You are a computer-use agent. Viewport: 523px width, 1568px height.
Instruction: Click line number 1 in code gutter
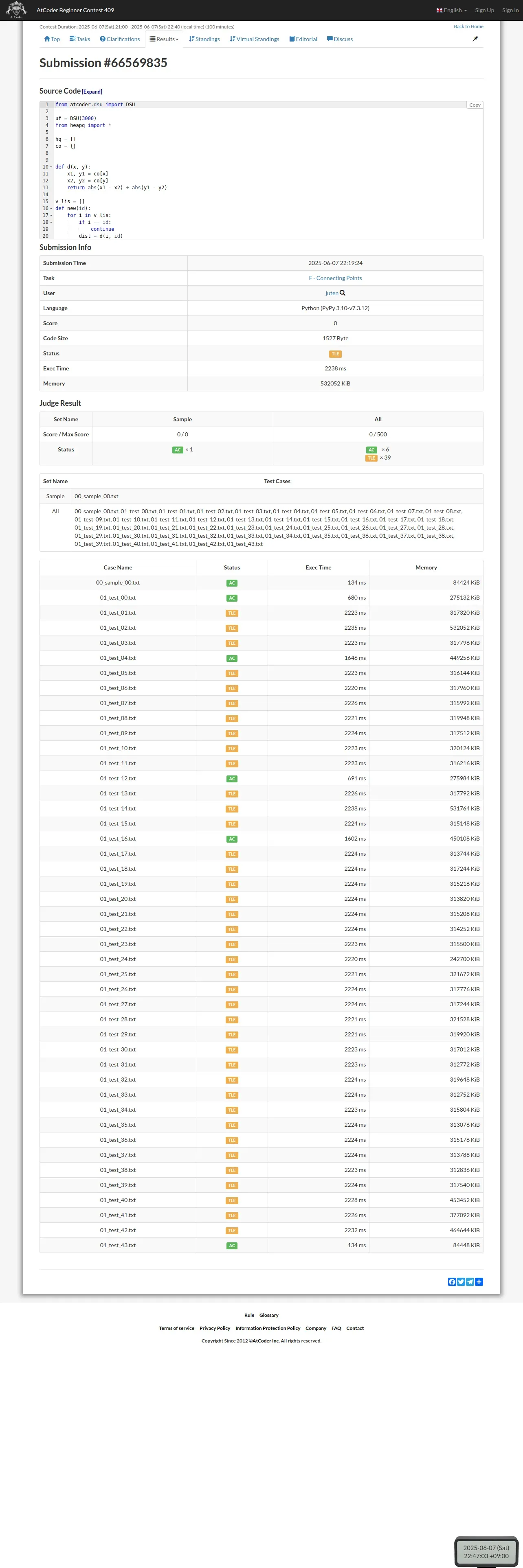[x=46, y=105]
